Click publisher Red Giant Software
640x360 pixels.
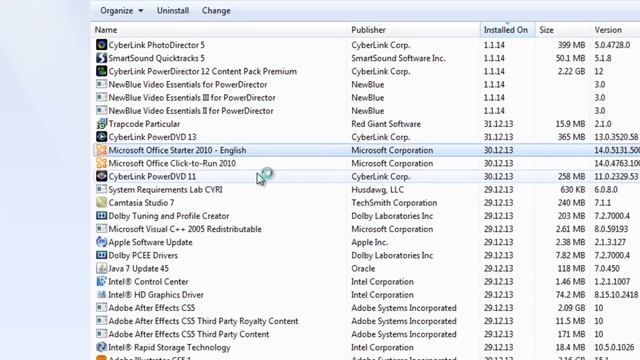click(386, 124)
